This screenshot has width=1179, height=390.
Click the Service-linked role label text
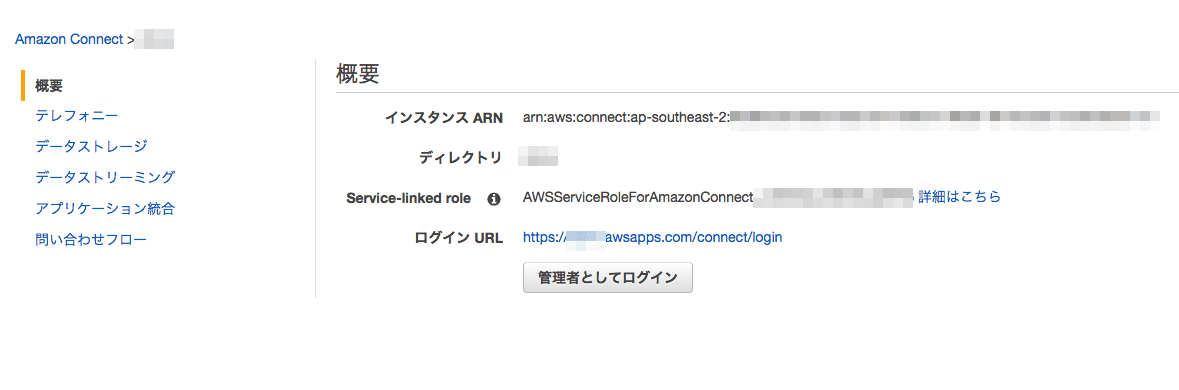(x=408, y=198)
